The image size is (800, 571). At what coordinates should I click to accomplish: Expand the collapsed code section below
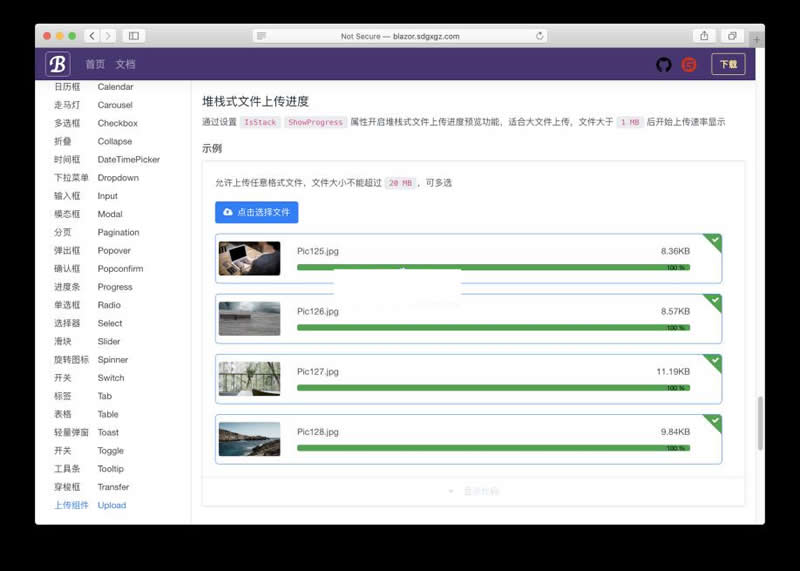pyautogui.click(x=473, y=491)
